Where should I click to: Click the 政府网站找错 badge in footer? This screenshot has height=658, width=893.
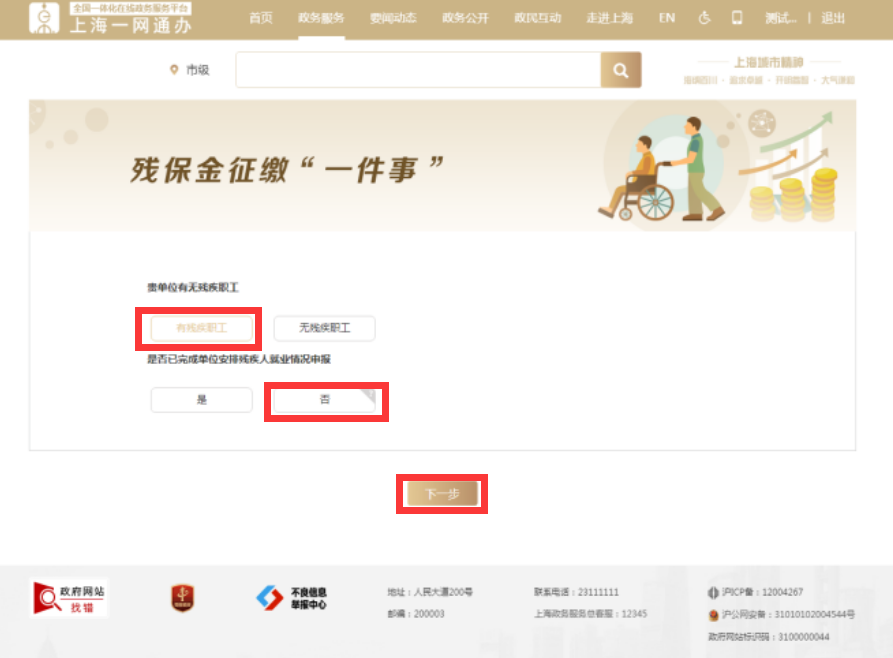tap(70, 597)
